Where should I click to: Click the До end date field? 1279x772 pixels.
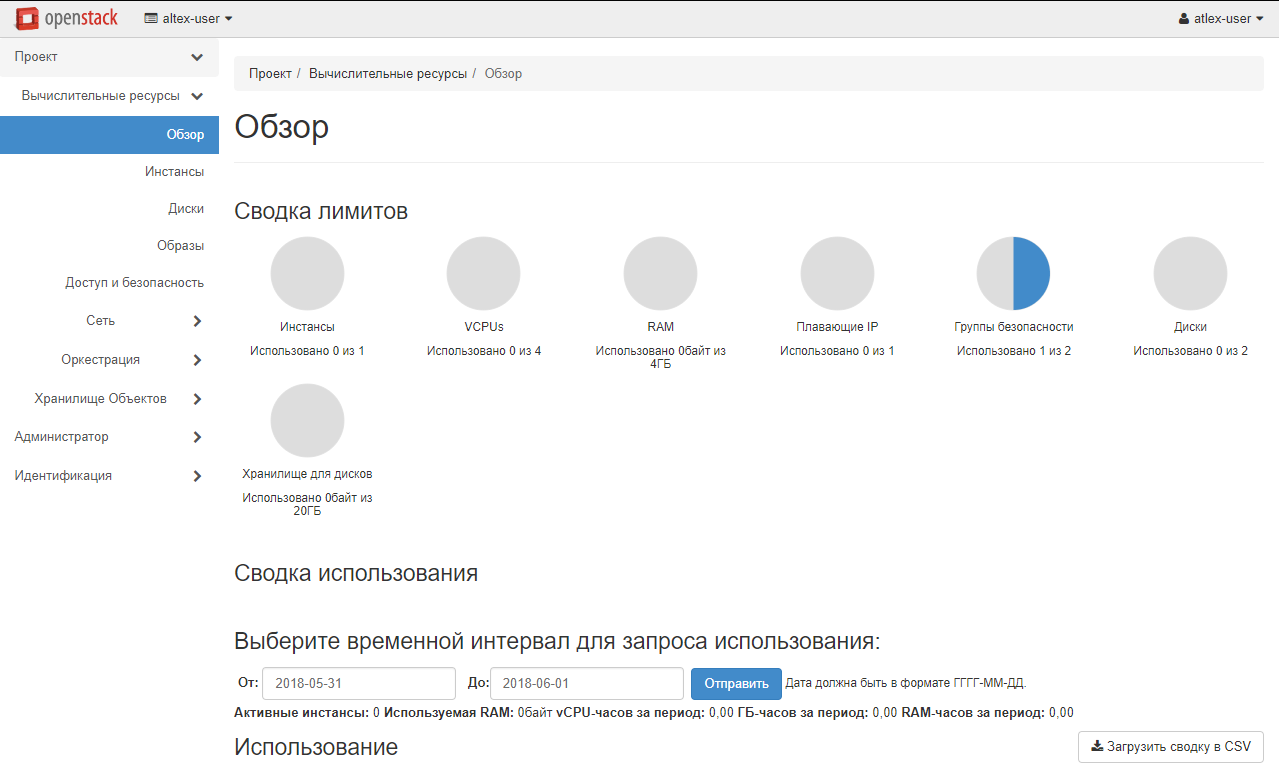pos(586,684)
